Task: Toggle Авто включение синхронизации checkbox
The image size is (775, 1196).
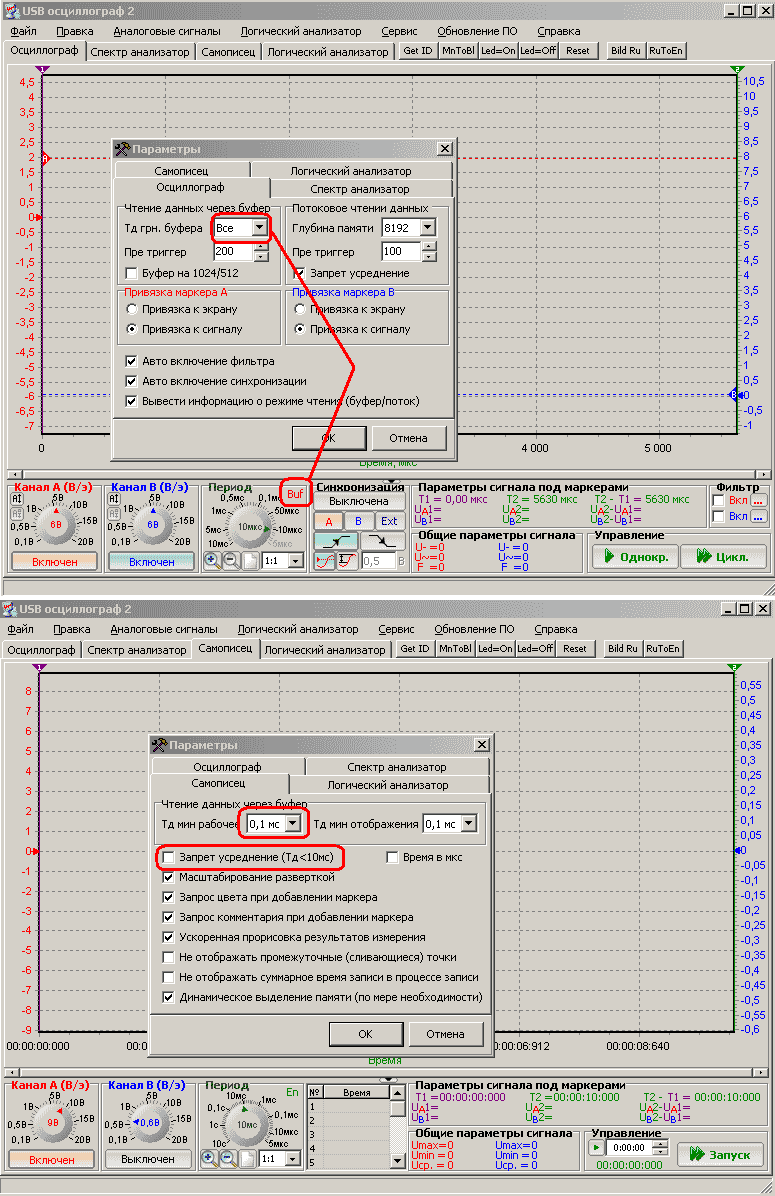Action: pos(131,381)
